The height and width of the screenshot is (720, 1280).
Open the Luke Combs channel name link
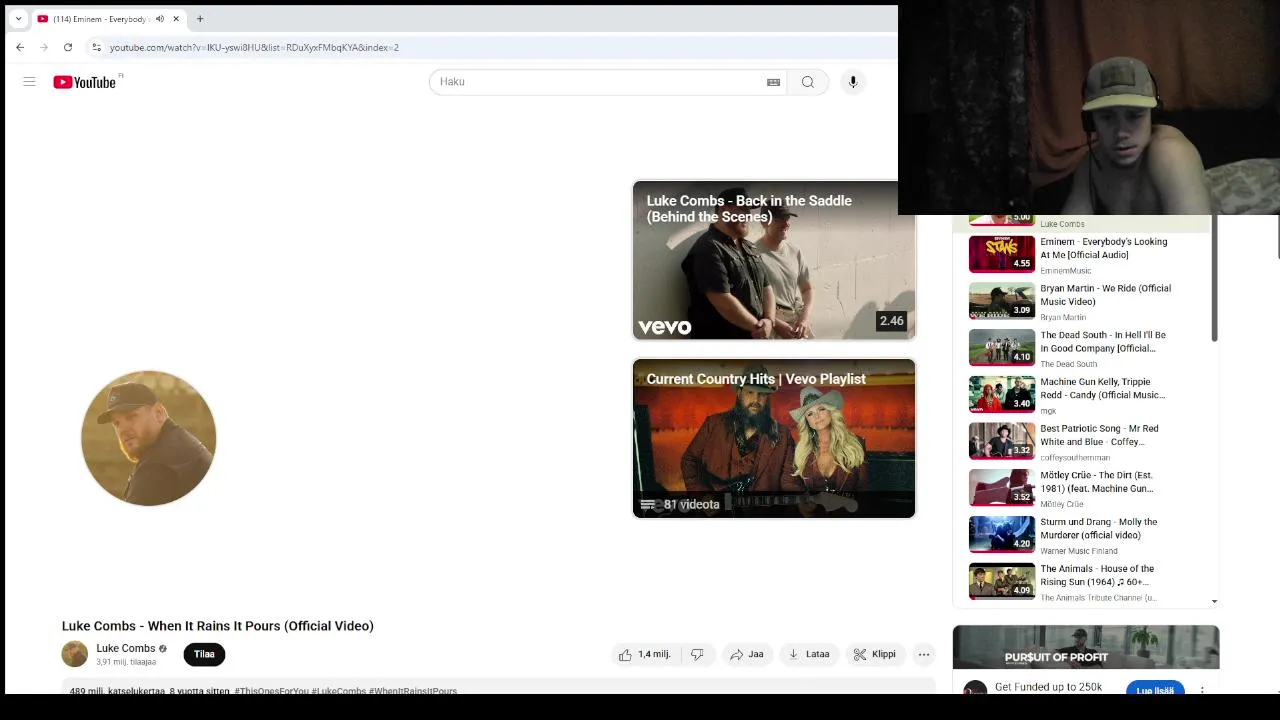(125, 648)
